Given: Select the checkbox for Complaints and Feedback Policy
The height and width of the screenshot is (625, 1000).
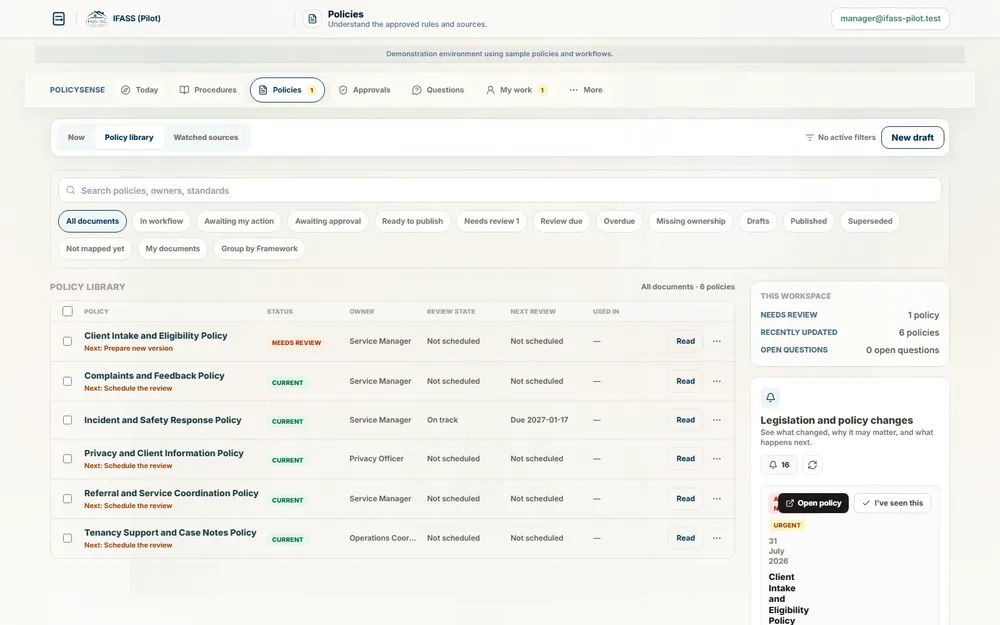Looking at the screenshot, I should pos(68,381).
